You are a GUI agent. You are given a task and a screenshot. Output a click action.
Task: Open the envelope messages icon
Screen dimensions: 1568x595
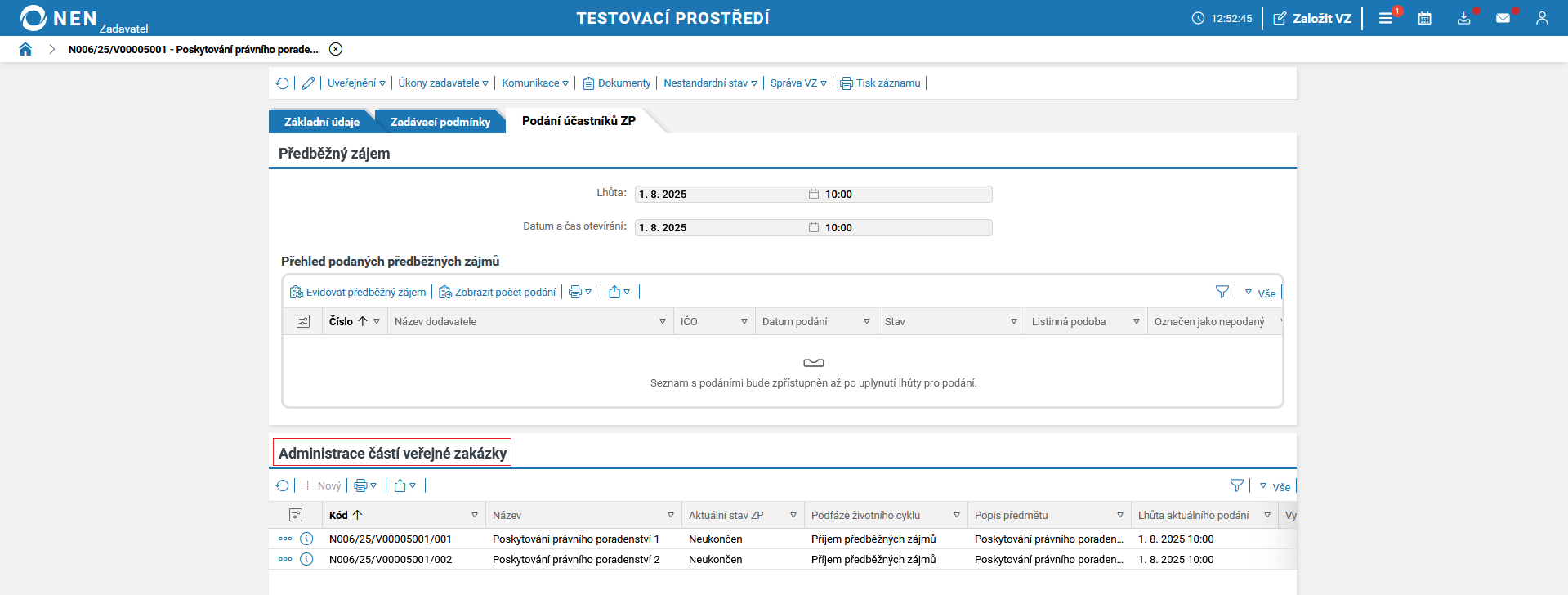pos(1503,18)
